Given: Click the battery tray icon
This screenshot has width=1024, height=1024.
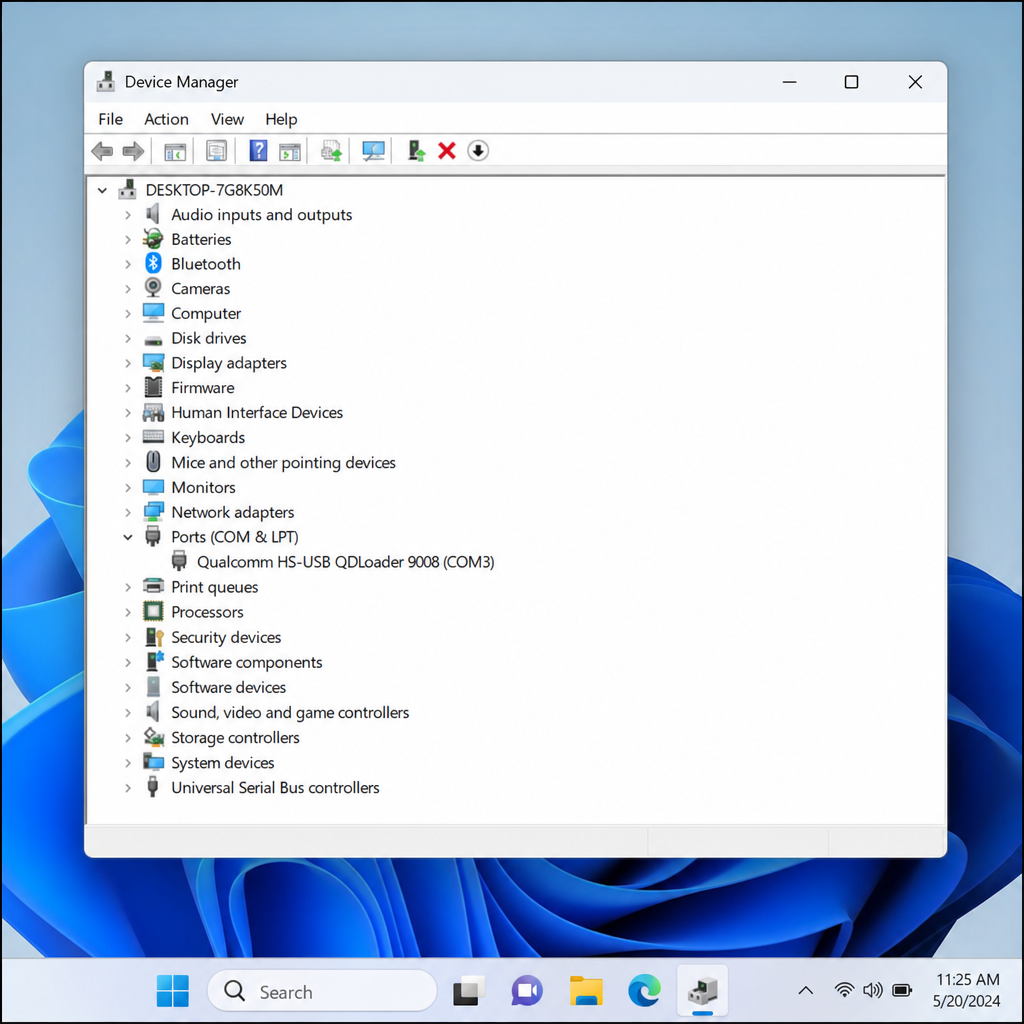Looking at the screenshot, I should [902, 991].
